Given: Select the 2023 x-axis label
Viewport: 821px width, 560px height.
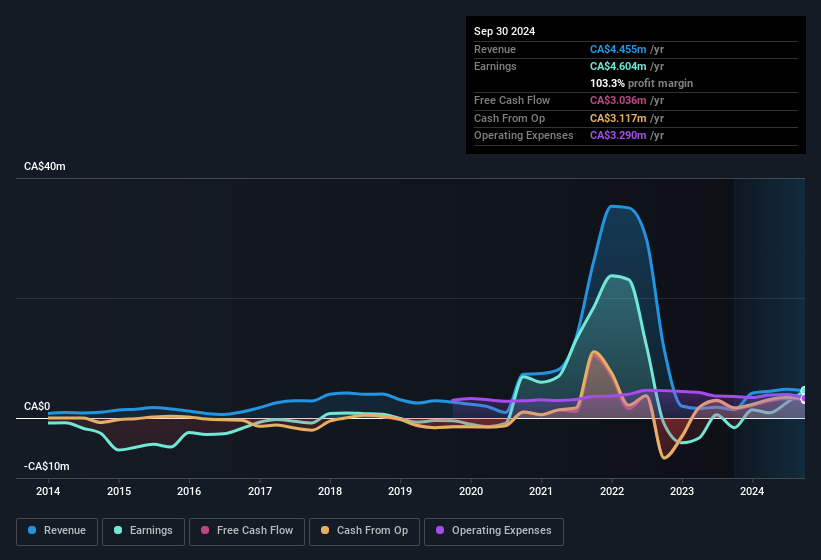Looking at the screenshot, I should [682, 491].
